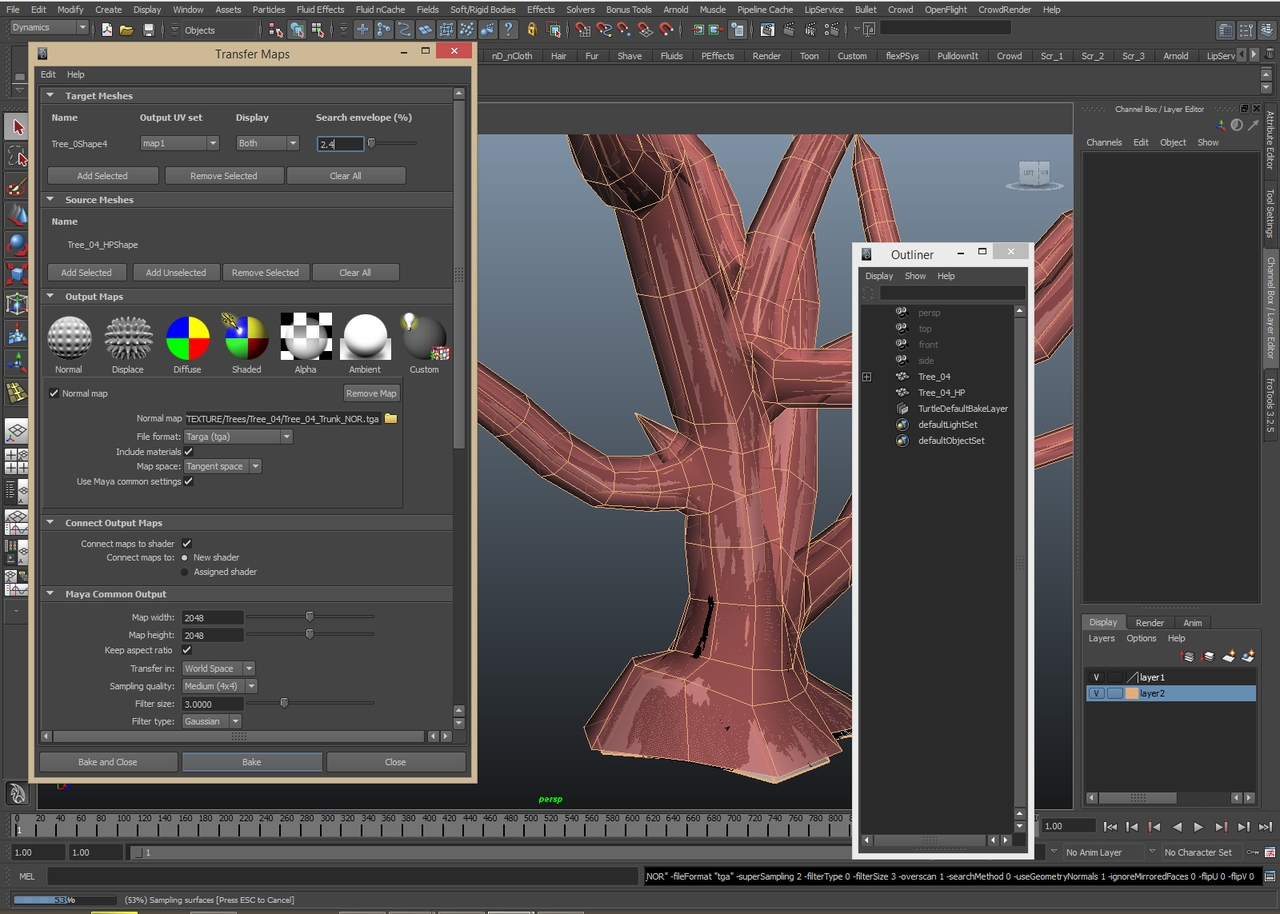The width and height of the screenshot is (1280, 914).
Task: Toggle Keep aspect ratio checkbox
Action: 186,650
